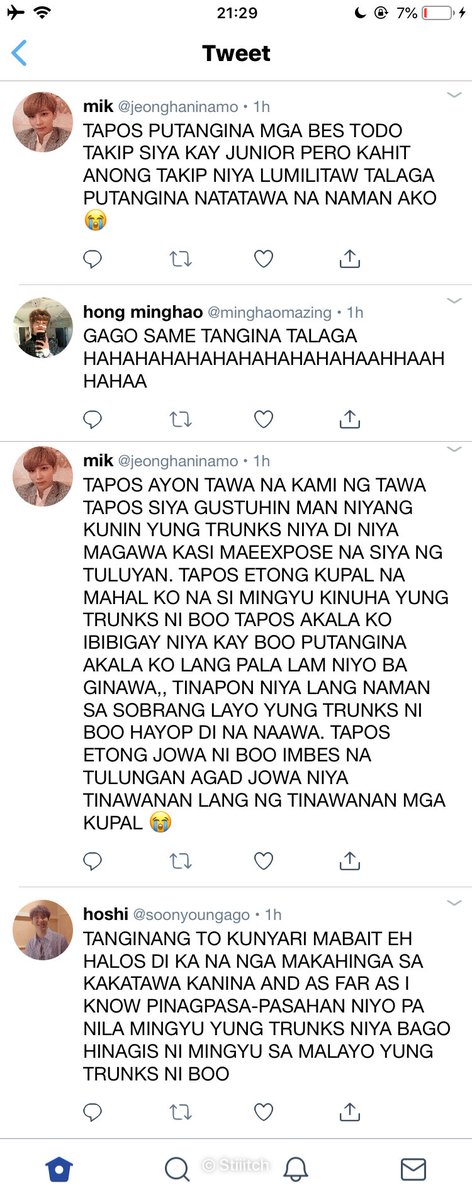This screenshot has height=1200, width=472.
Task: Open the Messages envelope tab
Action: coord(413,1168)
